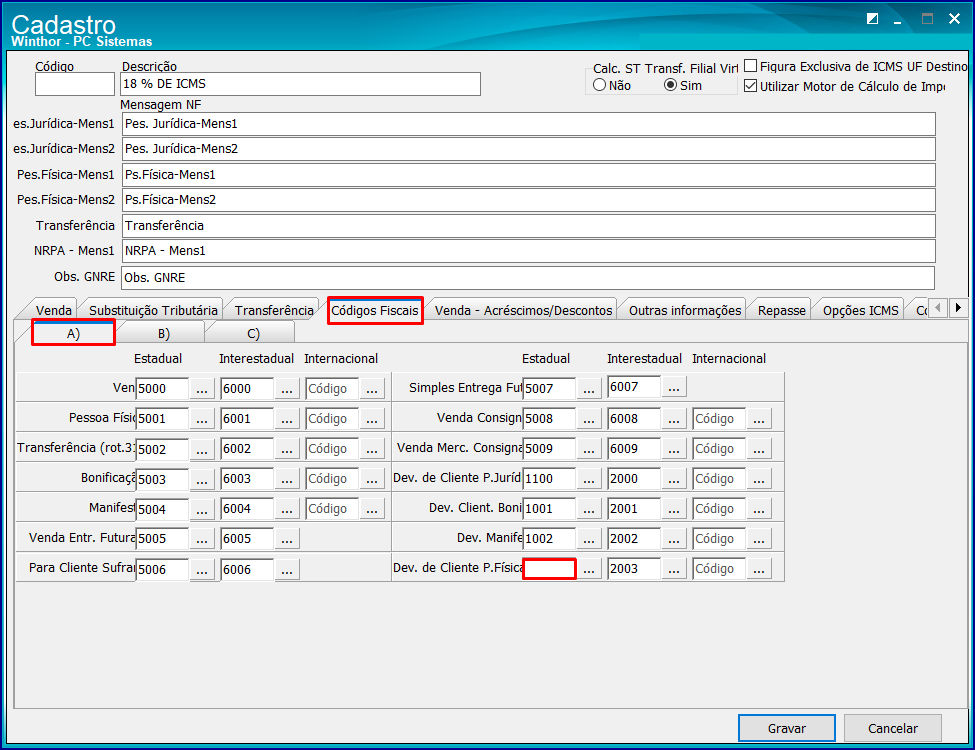Open lookup next to code 5007

click(x=589, y=389)
